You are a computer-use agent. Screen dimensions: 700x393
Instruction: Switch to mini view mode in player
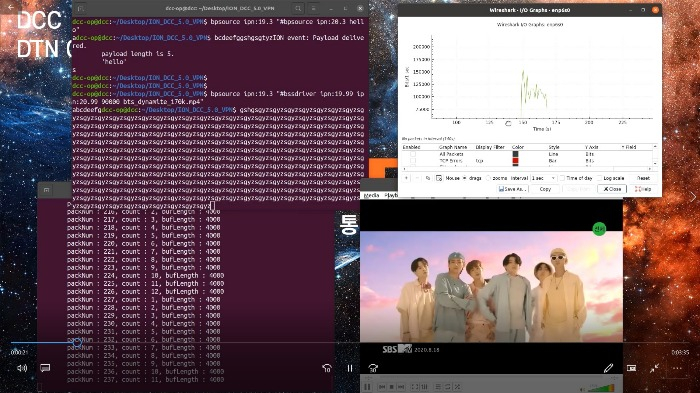(x=631, y=368)
